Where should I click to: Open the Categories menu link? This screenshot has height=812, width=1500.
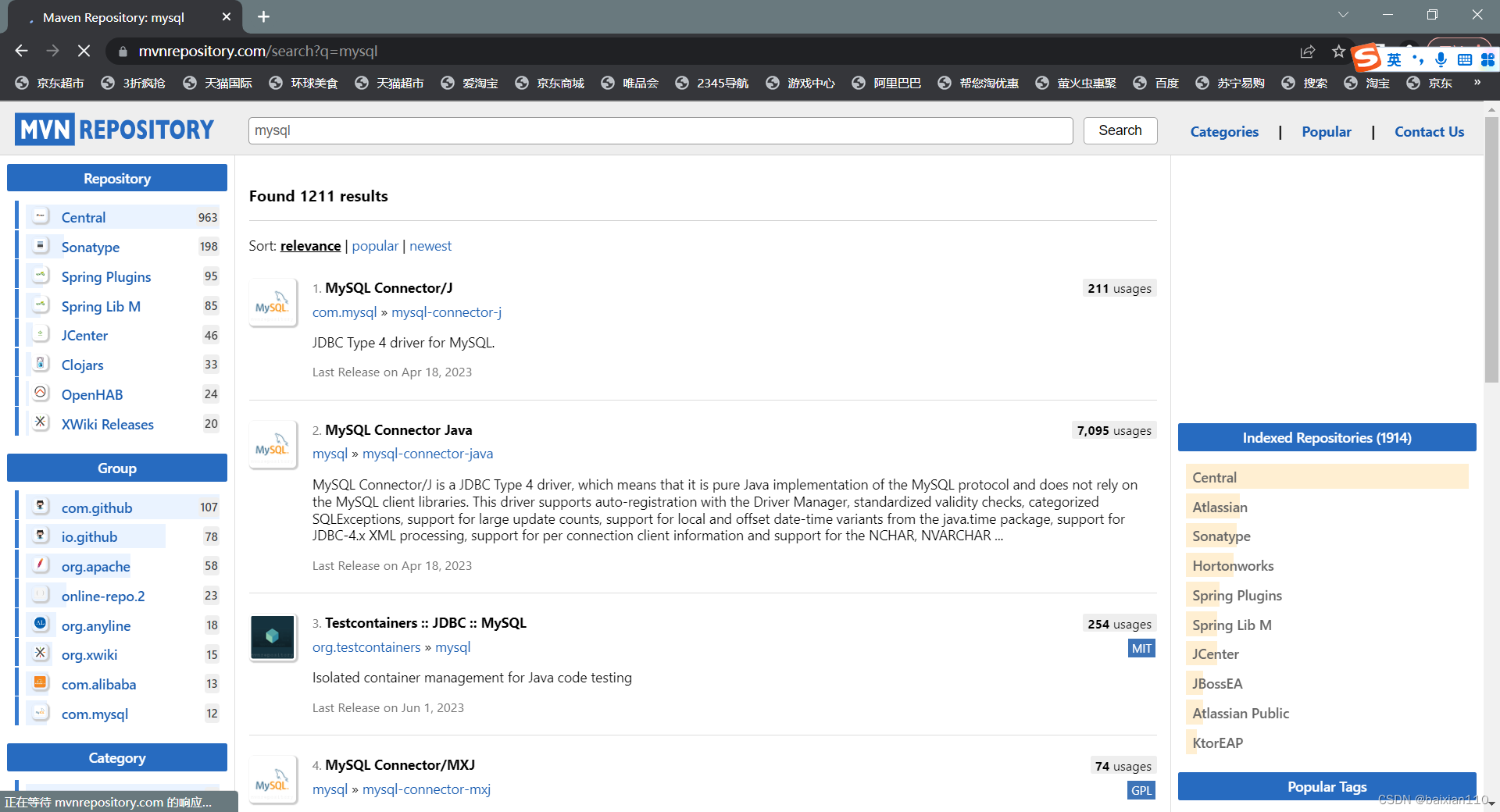(x=1224, y=131)
